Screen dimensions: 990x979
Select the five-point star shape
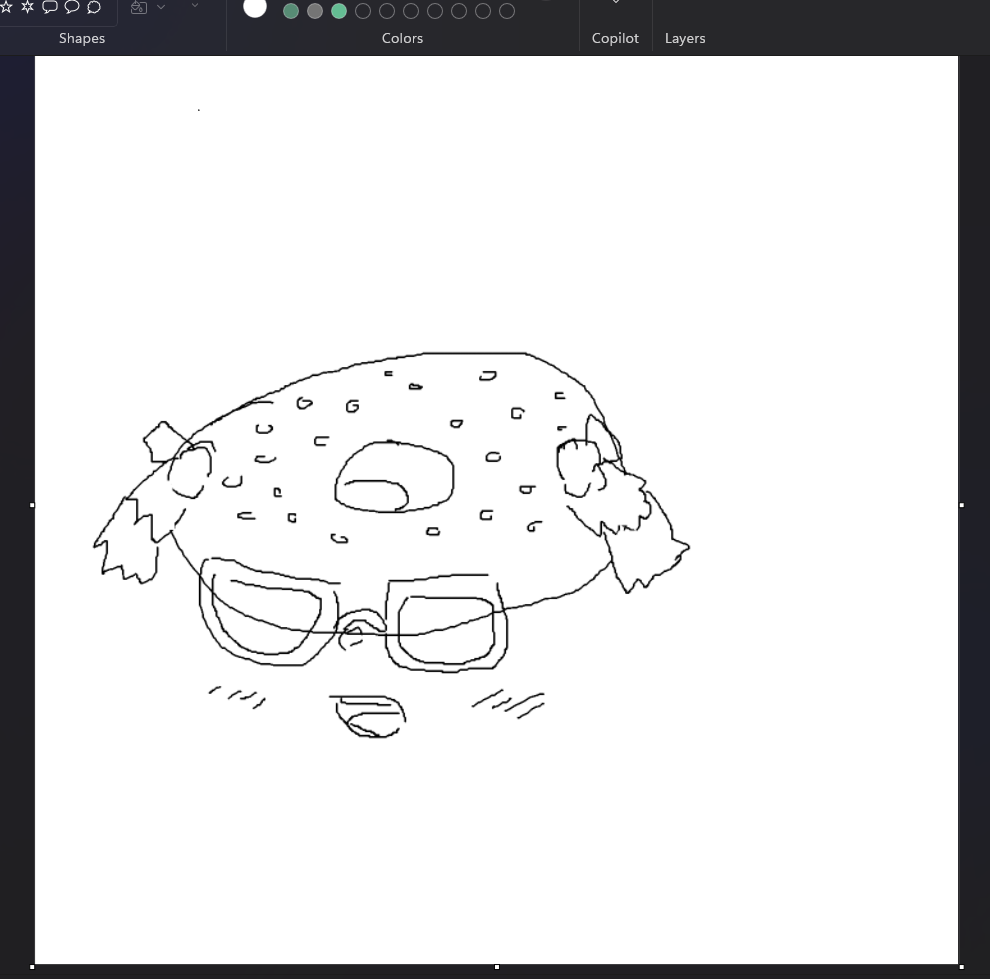click(6, 7)
